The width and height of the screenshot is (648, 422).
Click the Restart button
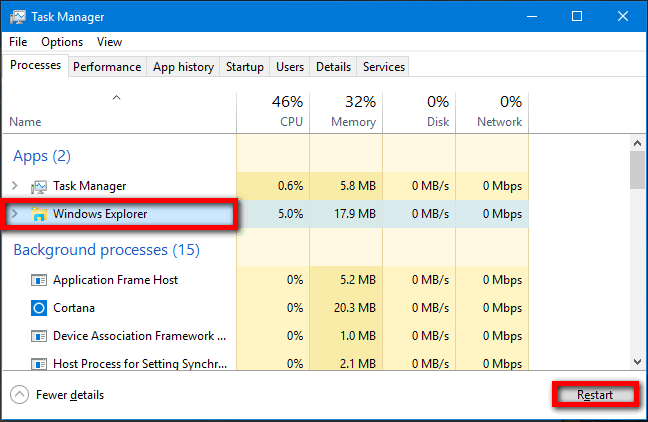[x=595, y=395]
